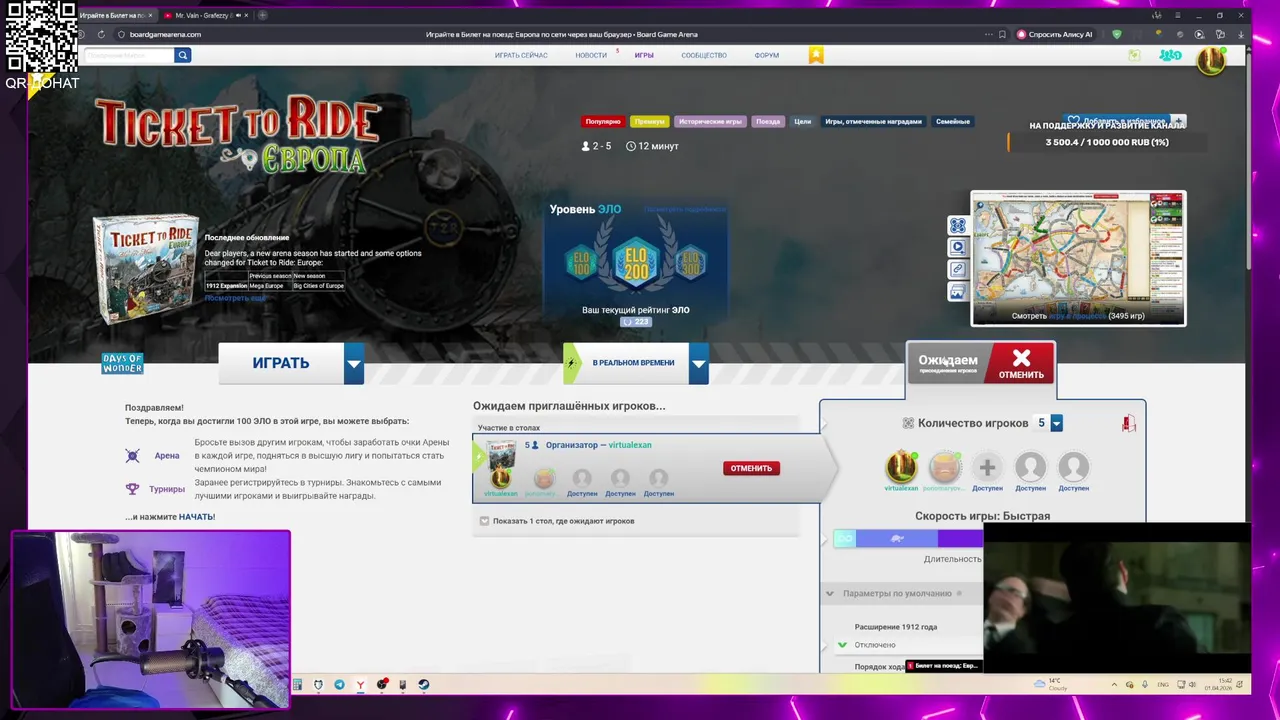The image size is (1280, 720).
Task: Toggle the Показать 1 стол checkbox
Action: click(484, 521)
